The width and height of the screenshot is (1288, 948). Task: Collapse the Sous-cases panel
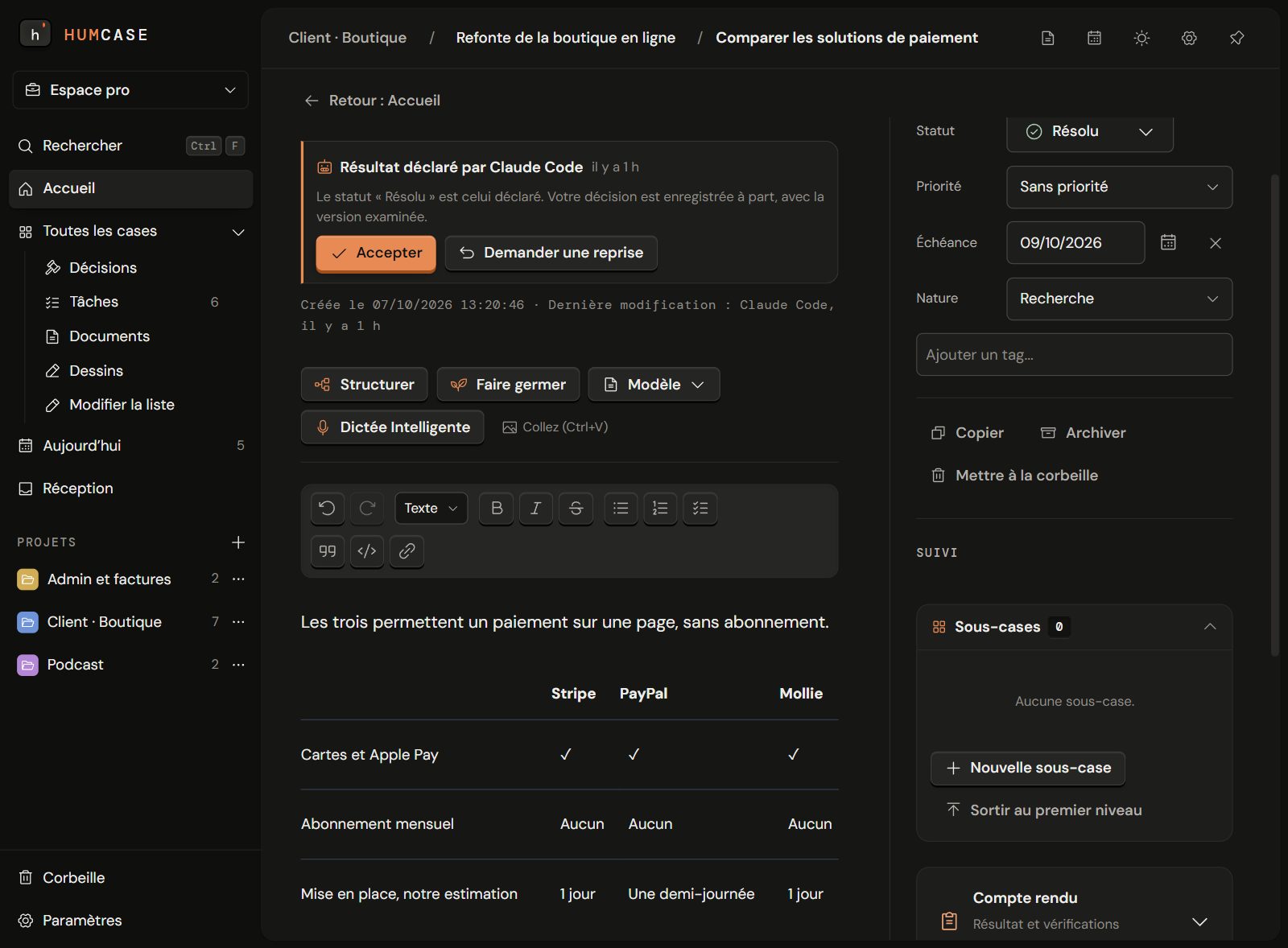[x=1210, y=626]
